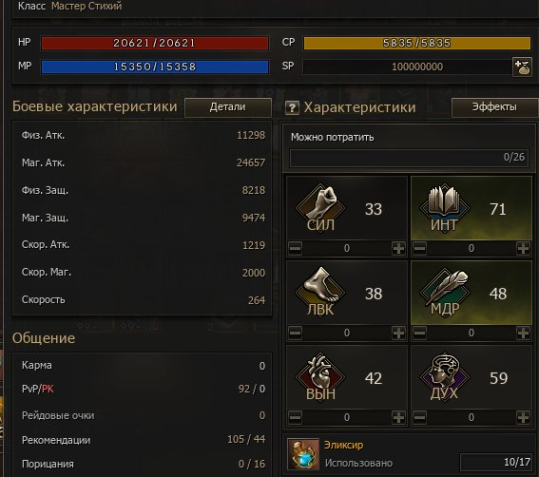Image resolution: width=539 pixels, height=477 pixels.
Task: Click the ДУХ spirit head icon
Action: coord(444,376)
